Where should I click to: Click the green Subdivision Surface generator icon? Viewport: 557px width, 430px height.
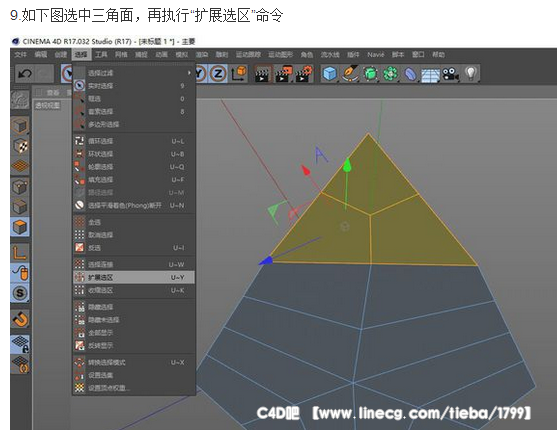pyautogui.click(x=370, y=74)
